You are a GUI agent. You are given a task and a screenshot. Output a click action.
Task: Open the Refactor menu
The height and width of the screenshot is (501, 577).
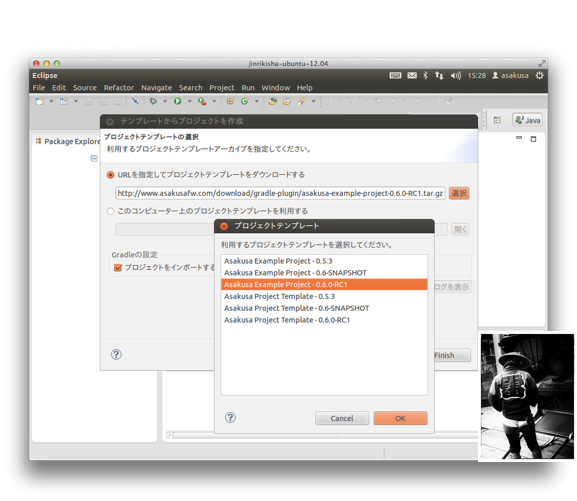[x=118, y=88]
